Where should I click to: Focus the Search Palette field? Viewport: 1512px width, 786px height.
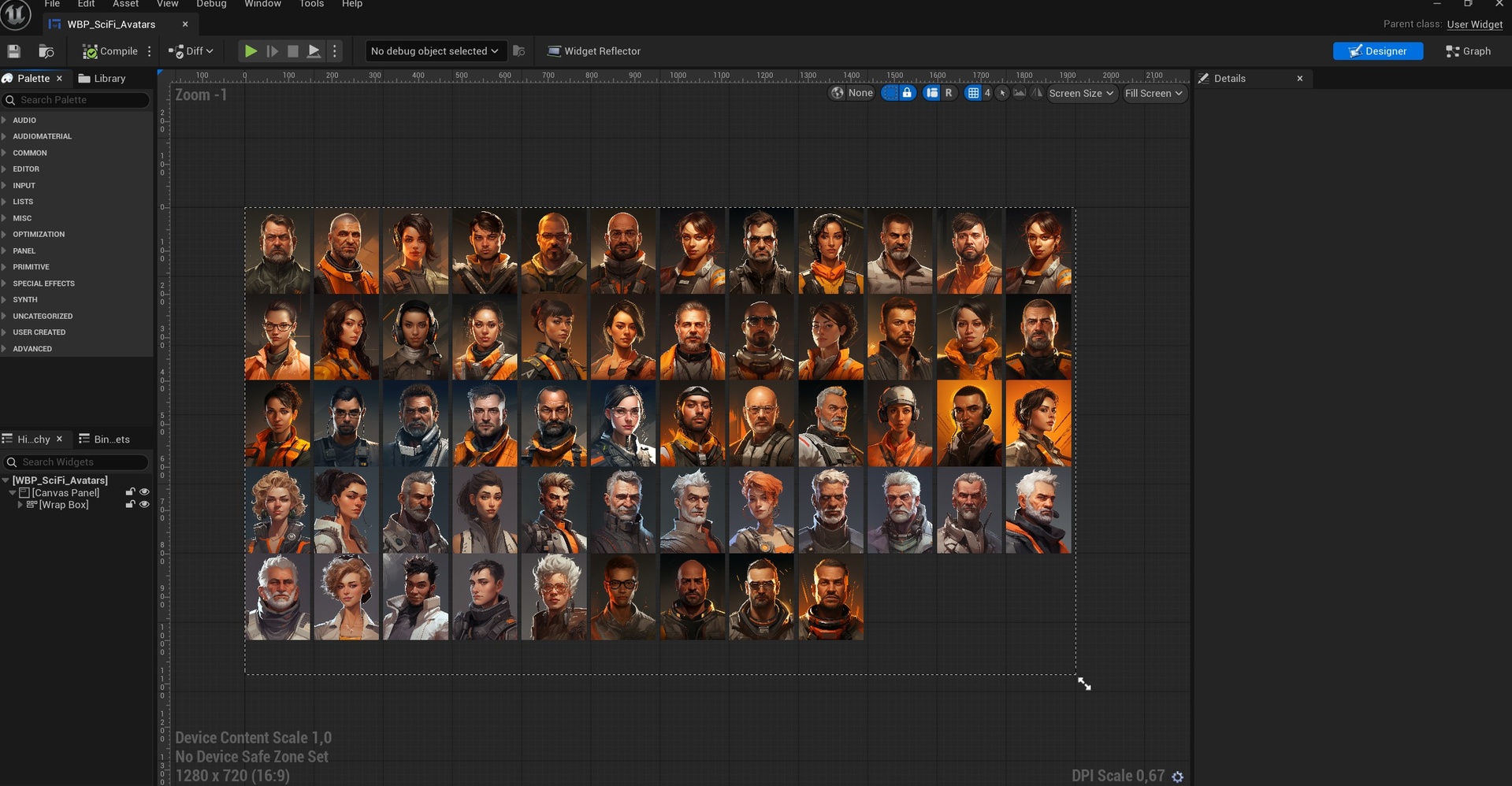76,100
